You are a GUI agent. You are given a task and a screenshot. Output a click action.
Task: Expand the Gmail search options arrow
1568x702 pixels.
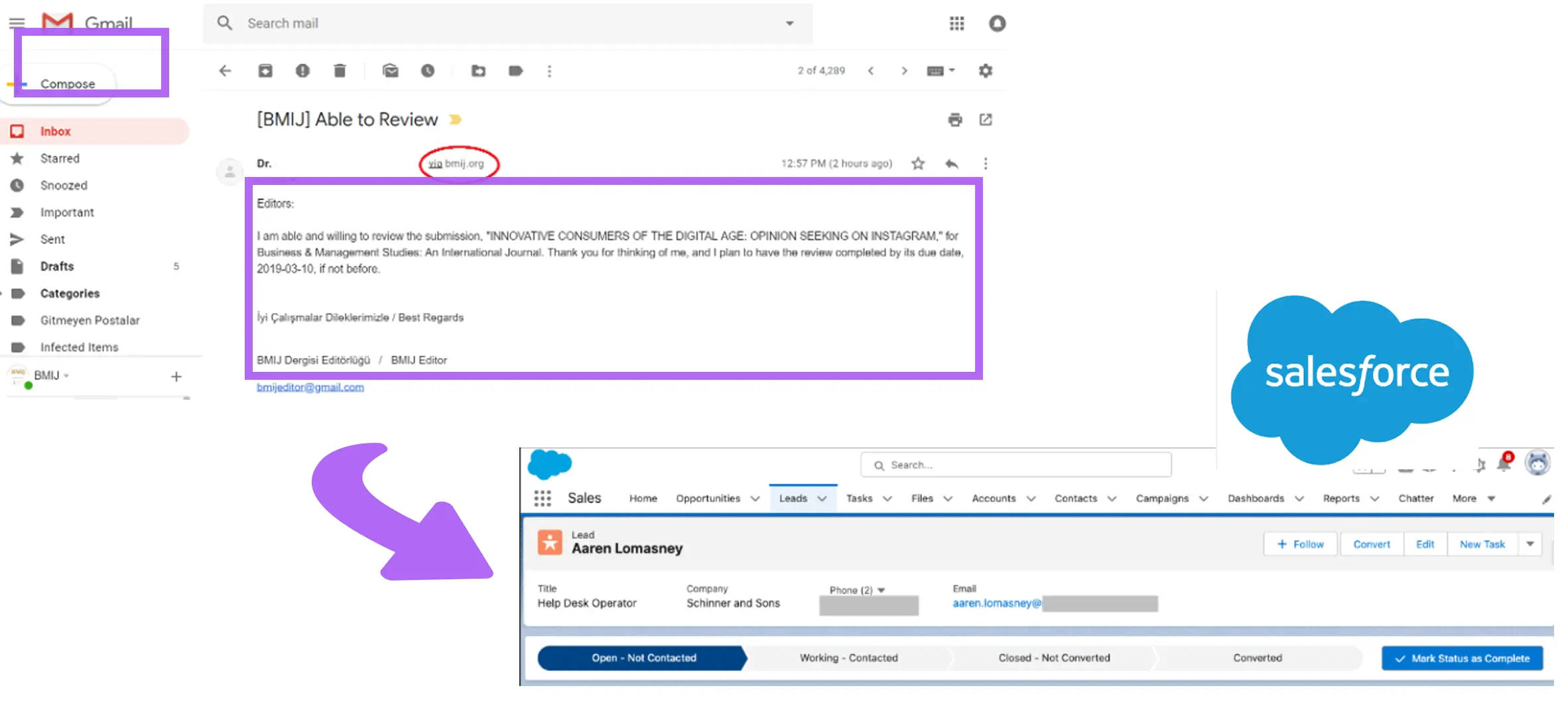789,23
